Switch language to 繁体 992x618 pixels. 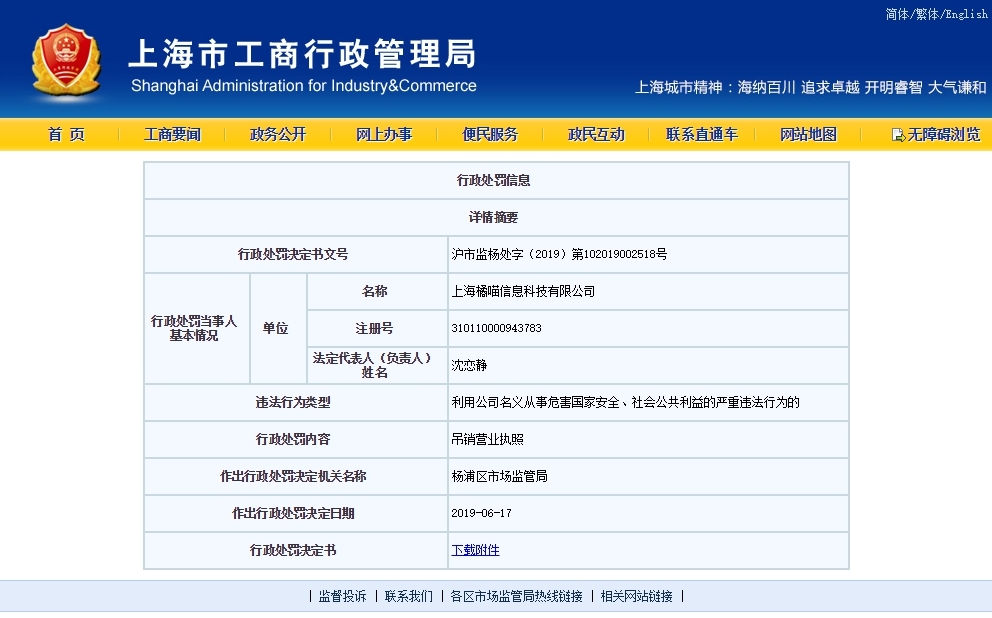coord(924,14)
